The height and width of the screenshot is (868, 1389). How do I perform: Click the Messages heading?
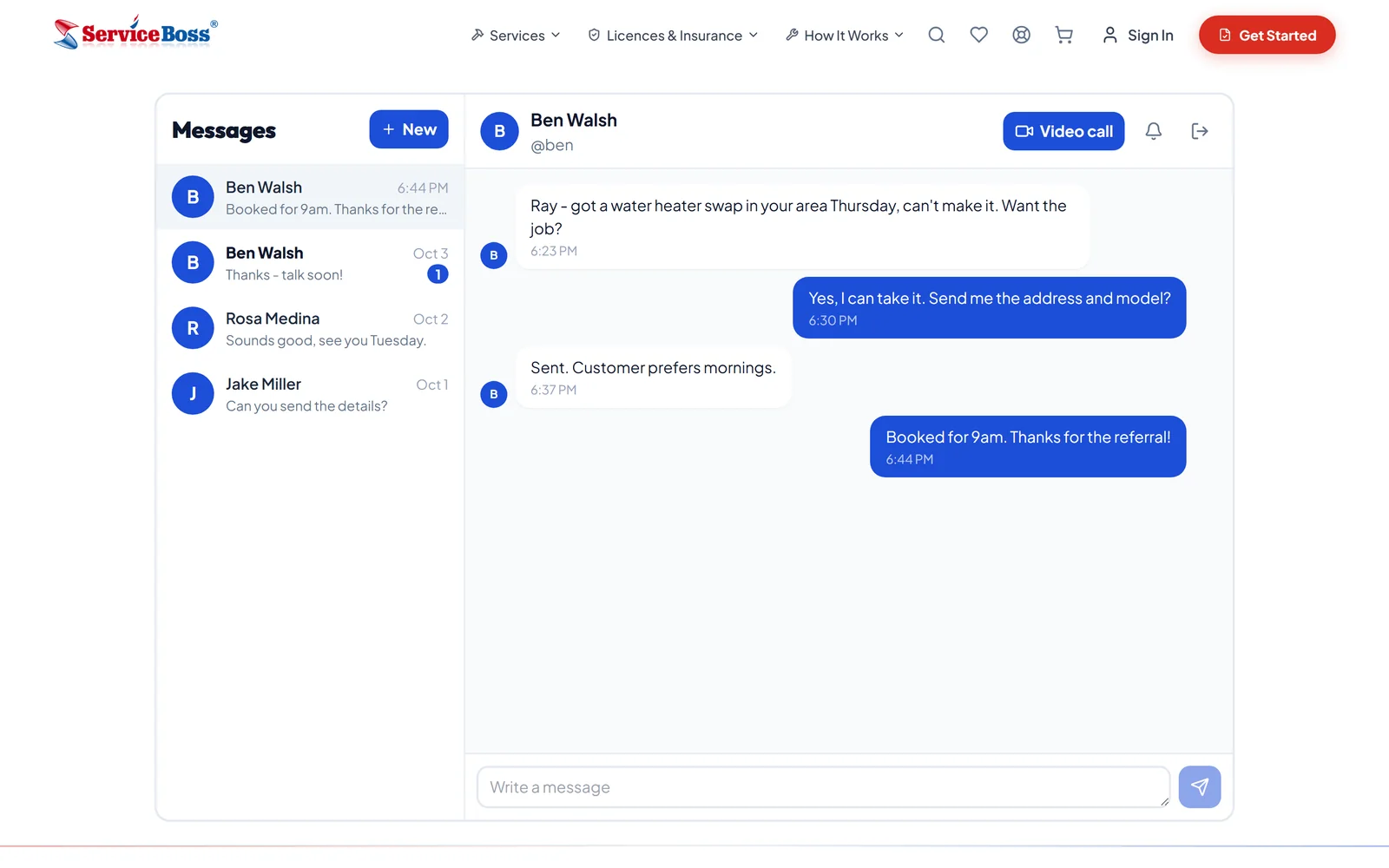224,130
